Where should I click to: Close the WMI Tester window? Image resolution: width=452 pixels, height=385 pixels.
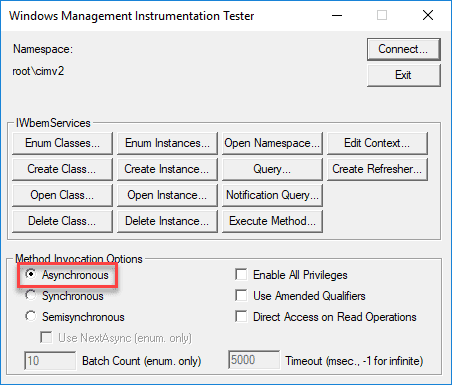(x=428, y=15)
